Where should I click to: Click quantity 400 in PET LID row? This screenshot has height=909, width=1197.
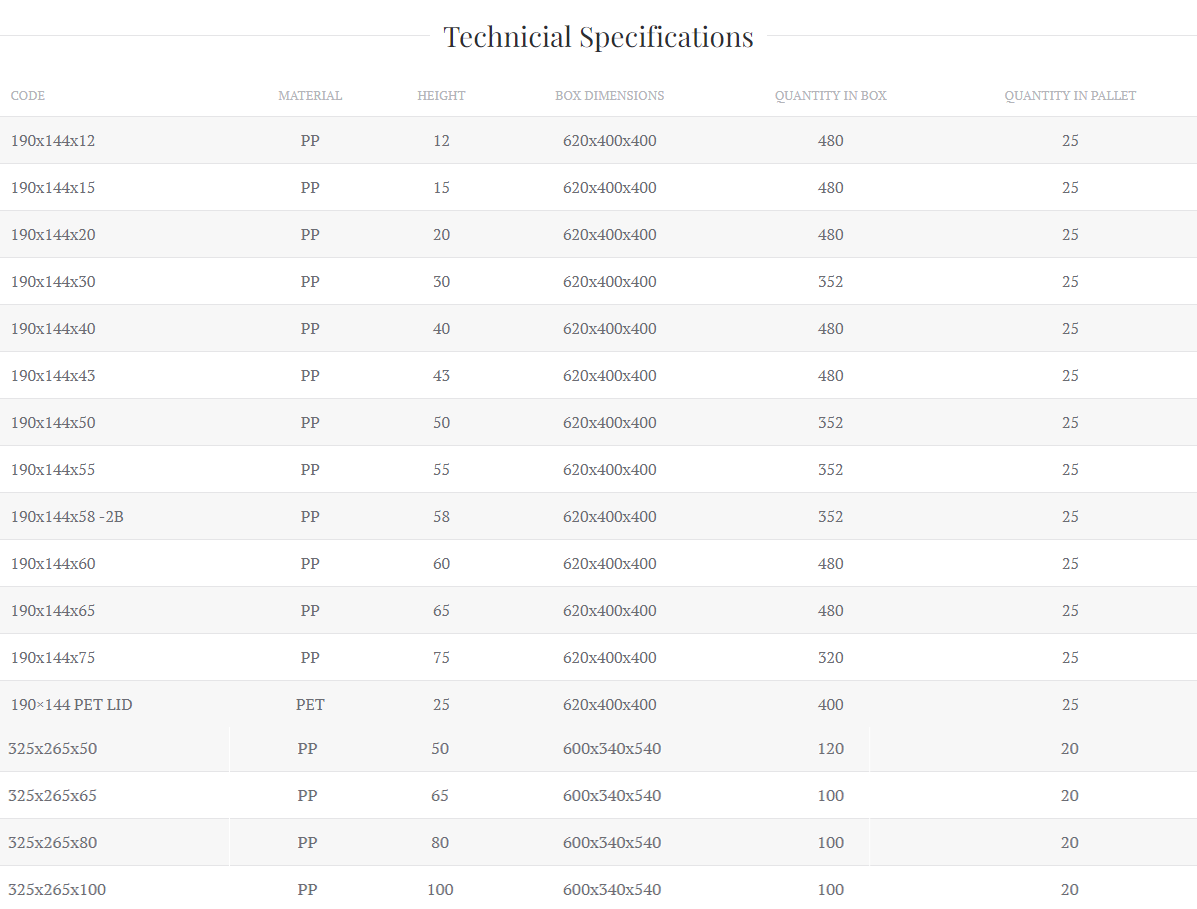830,705
